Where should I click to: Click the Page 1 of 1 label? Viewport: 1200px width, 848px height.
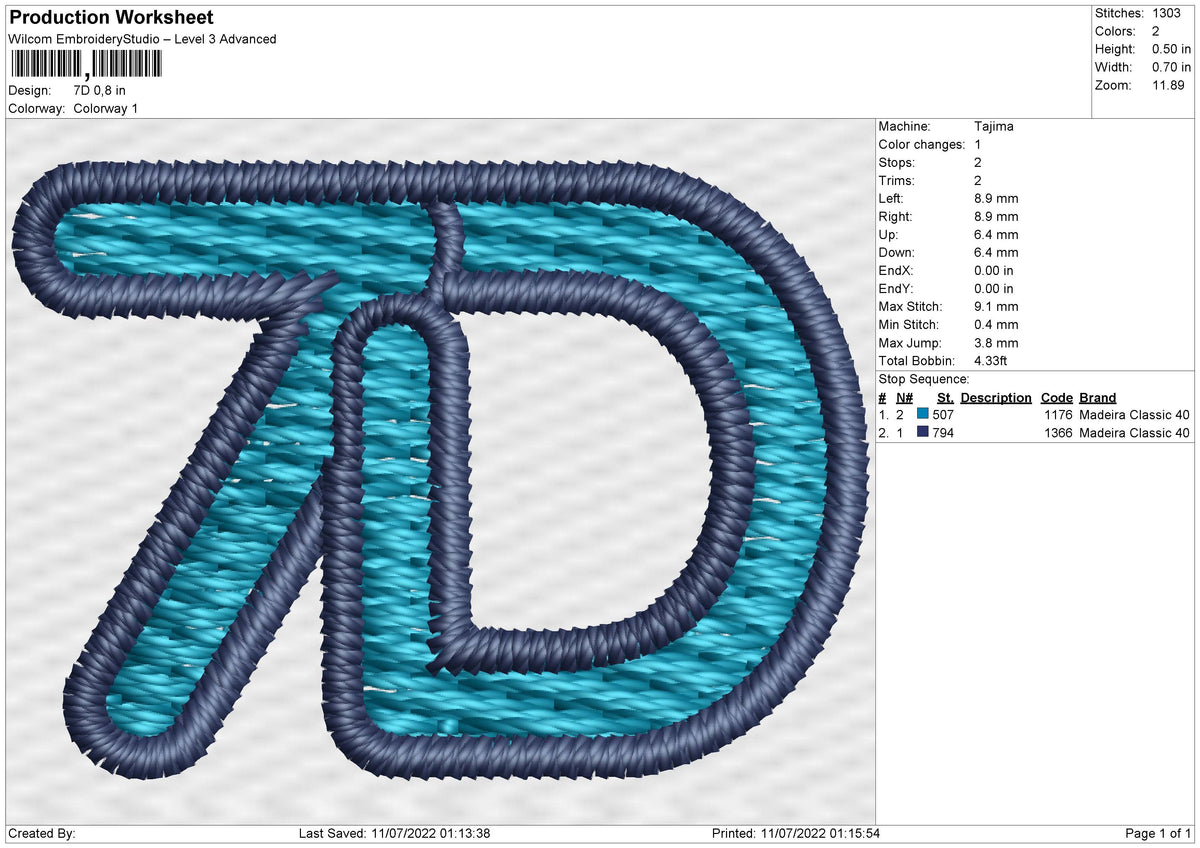pos(1156,831)
